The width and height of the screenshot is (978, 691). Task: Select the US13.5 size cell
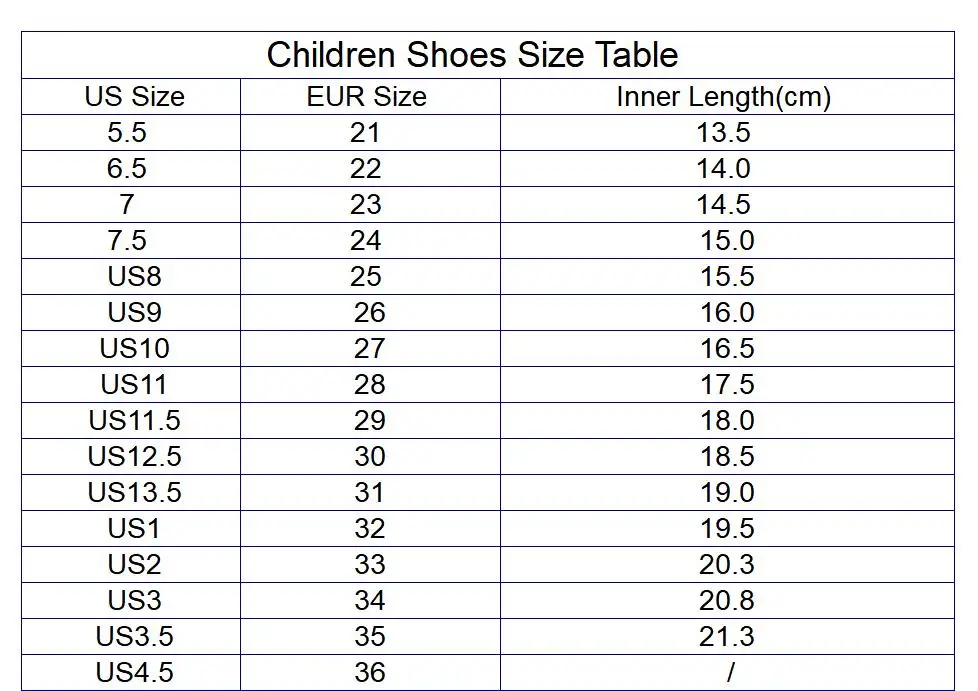click(134, 493)
